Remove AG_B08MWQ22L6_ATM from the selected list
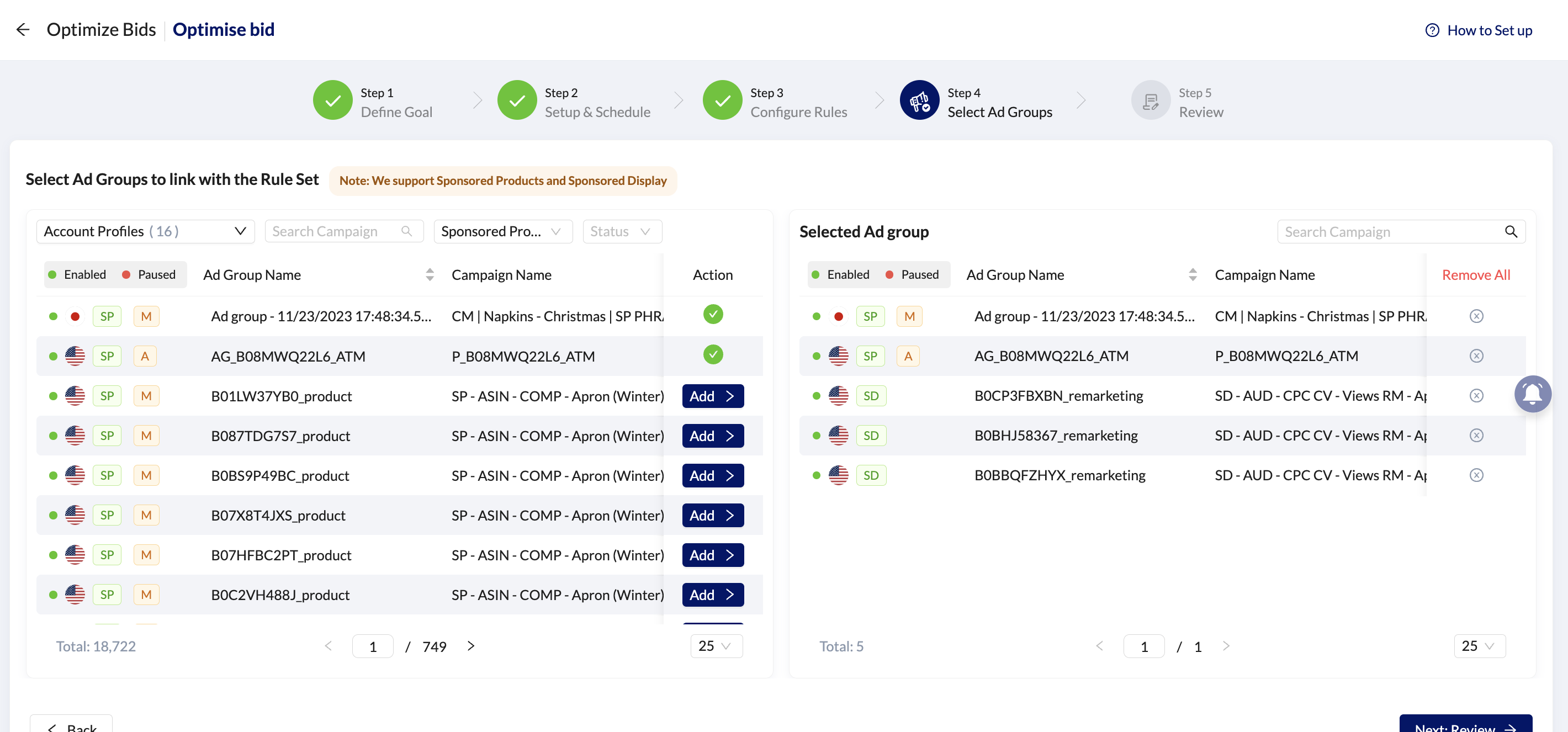1568x732 pixels. pos(1476,356)
